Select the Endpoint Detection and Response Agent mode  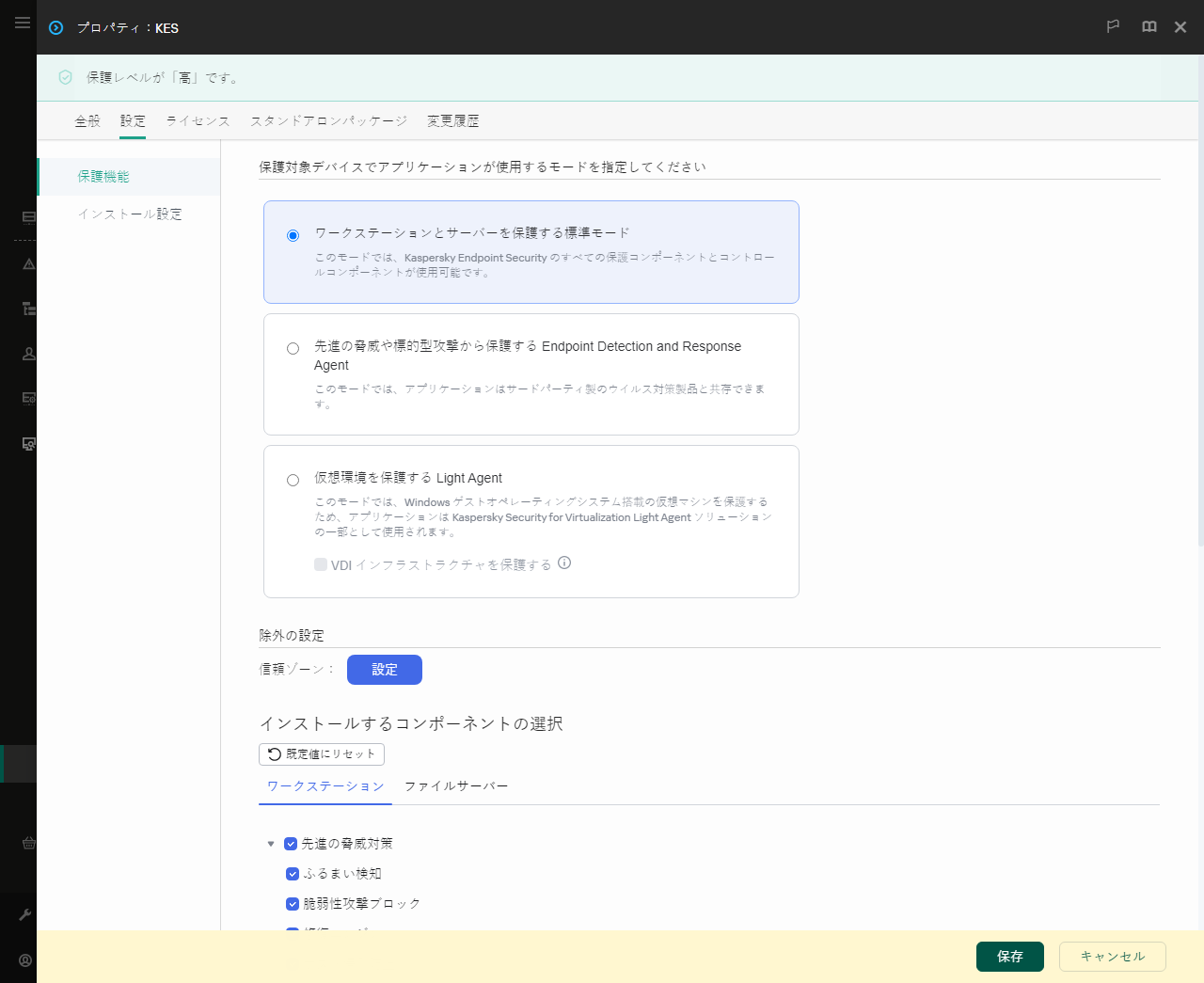pos(293,348)
